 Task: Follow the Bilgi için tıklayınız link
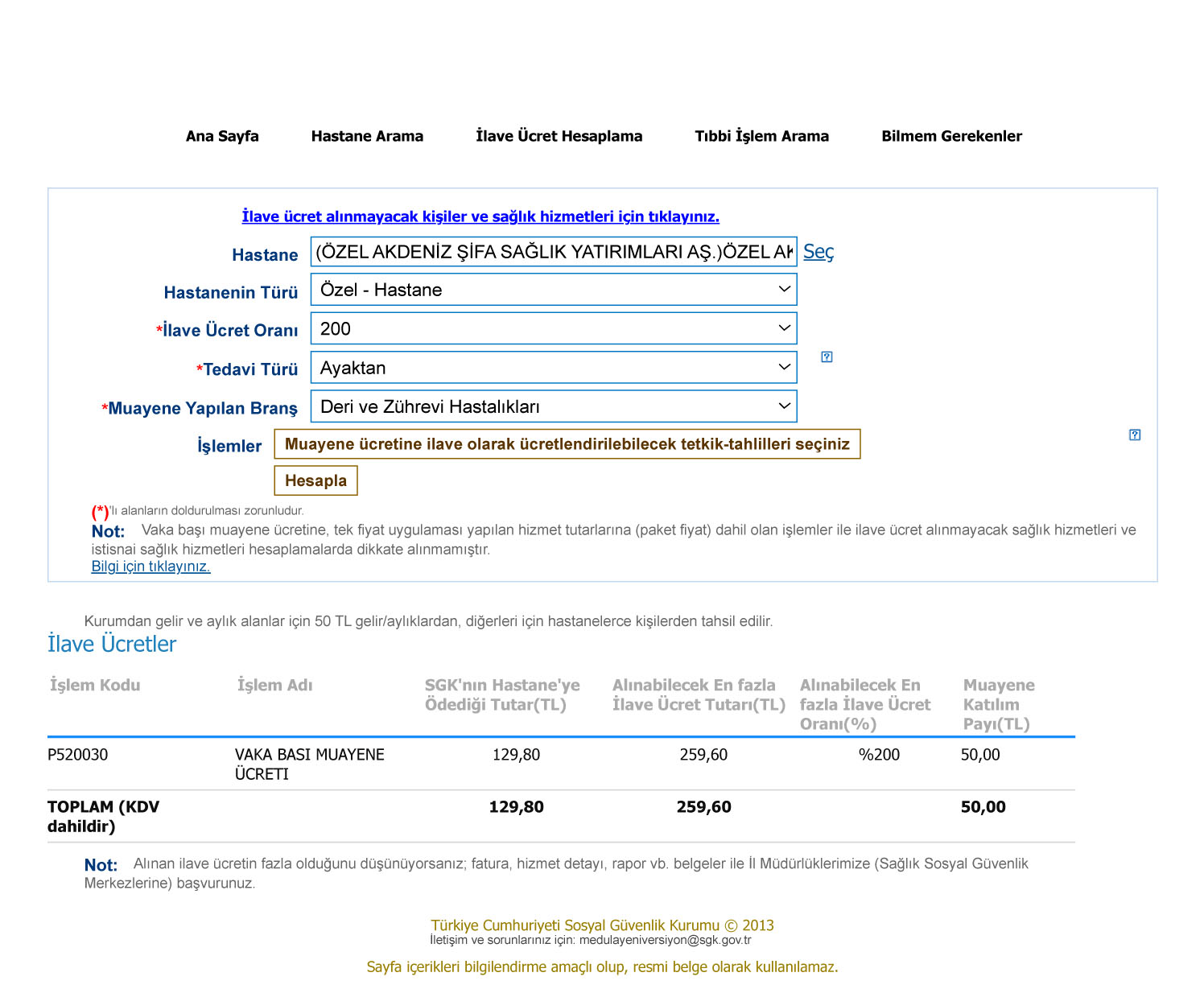click(150, 567)
